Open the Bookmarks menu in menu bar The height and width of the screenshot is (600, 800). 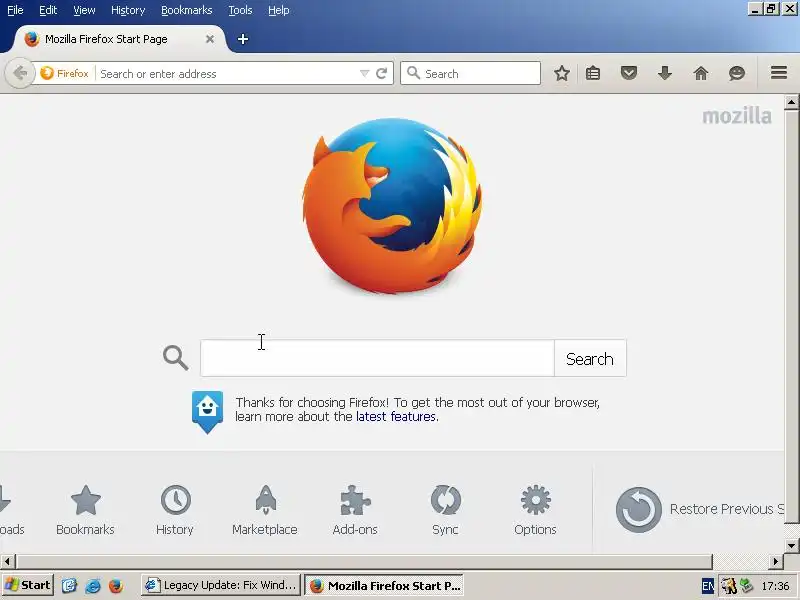[x=187, y=10]
